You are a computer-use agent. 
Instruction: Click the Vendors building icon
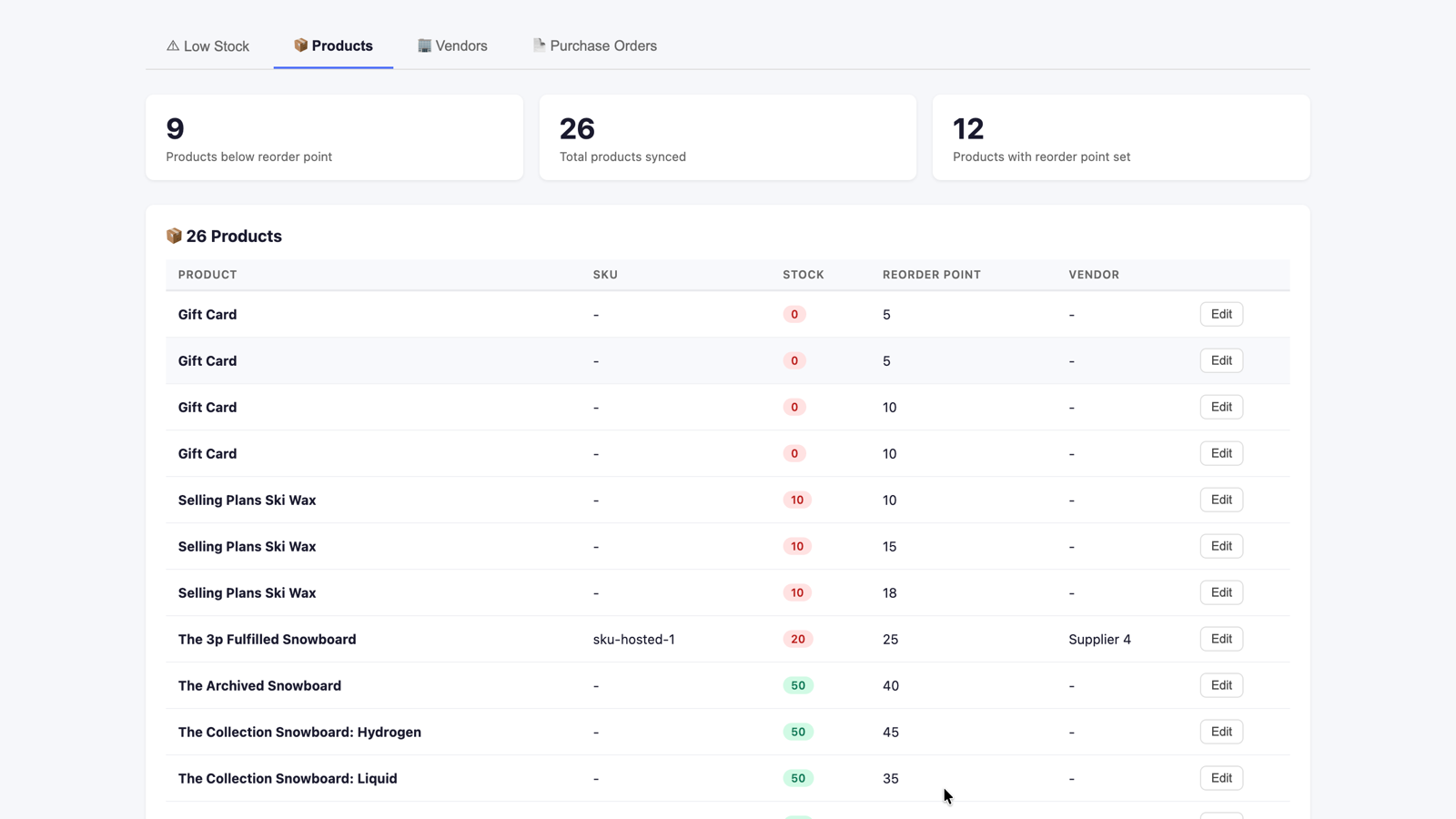[x=424, y=45]
